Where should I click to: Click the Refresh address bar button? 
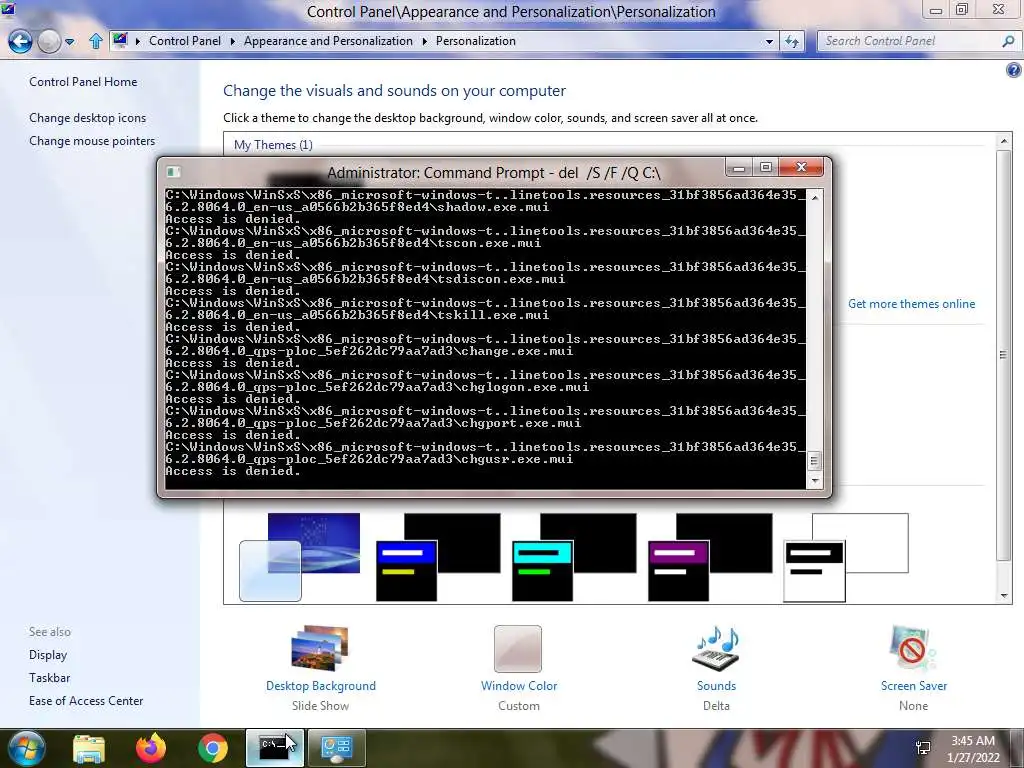[x=792, y=41]
